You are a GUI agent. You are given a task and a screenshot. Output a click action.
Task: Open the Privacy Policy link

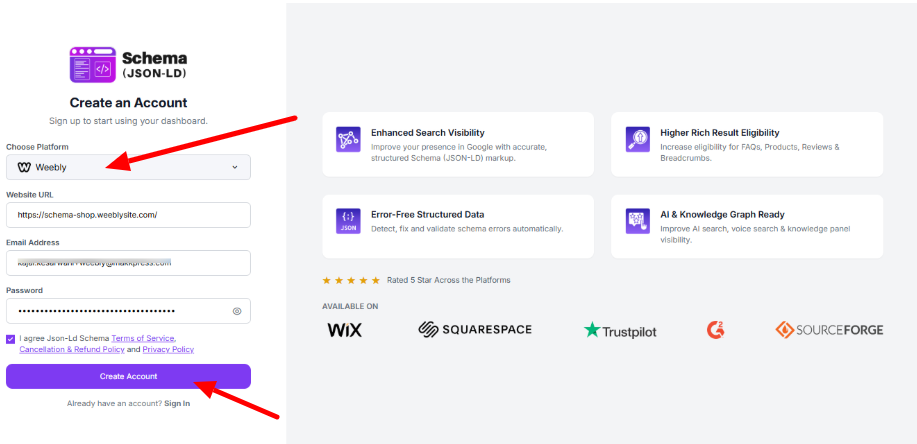(x=168, y=350)
